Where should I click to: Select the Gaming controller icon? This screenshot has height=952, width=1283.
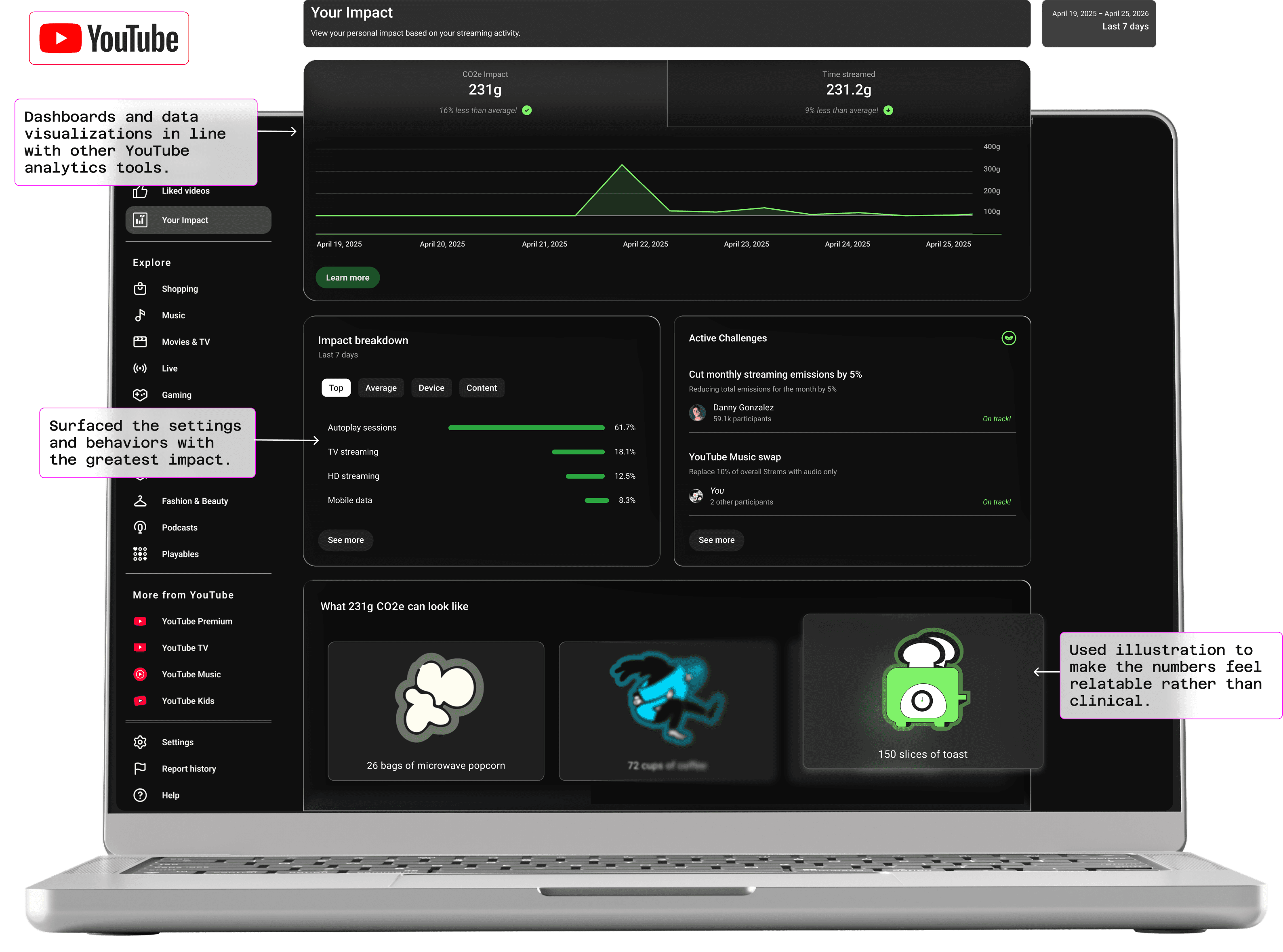140,395
